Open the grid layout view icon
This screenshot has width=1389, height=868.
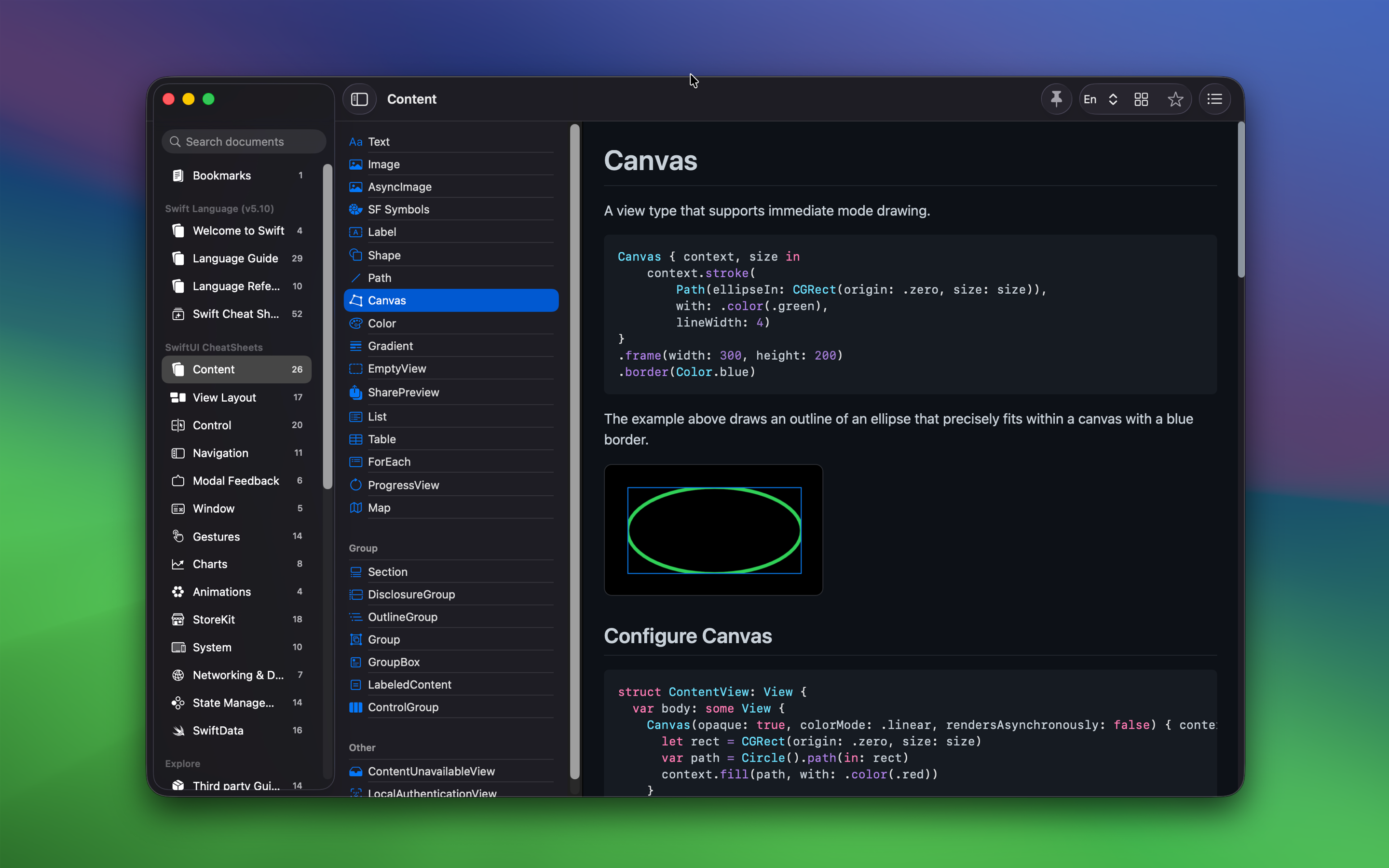click(1141, 99)
